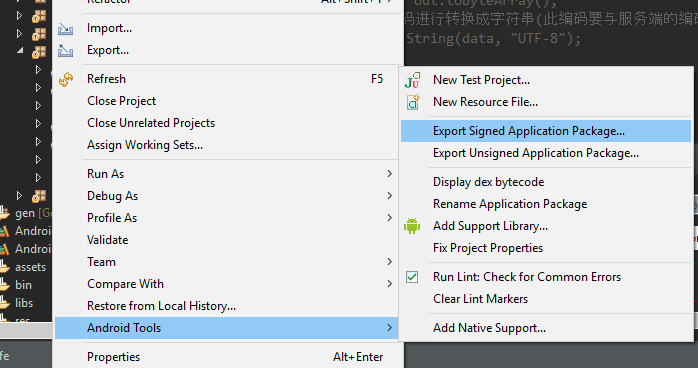The width and height of the screenshot is (698, 368).
Task: Select Validate from the context menu
Action: coord(108,240)
